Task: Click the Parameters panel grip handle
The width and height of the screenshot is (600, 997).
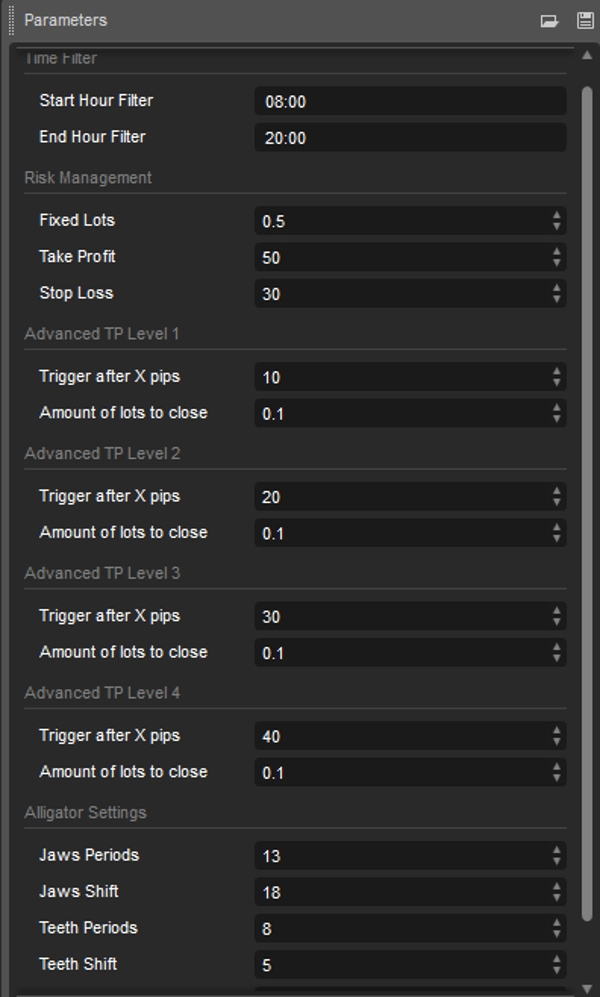Action: point(11,20)
